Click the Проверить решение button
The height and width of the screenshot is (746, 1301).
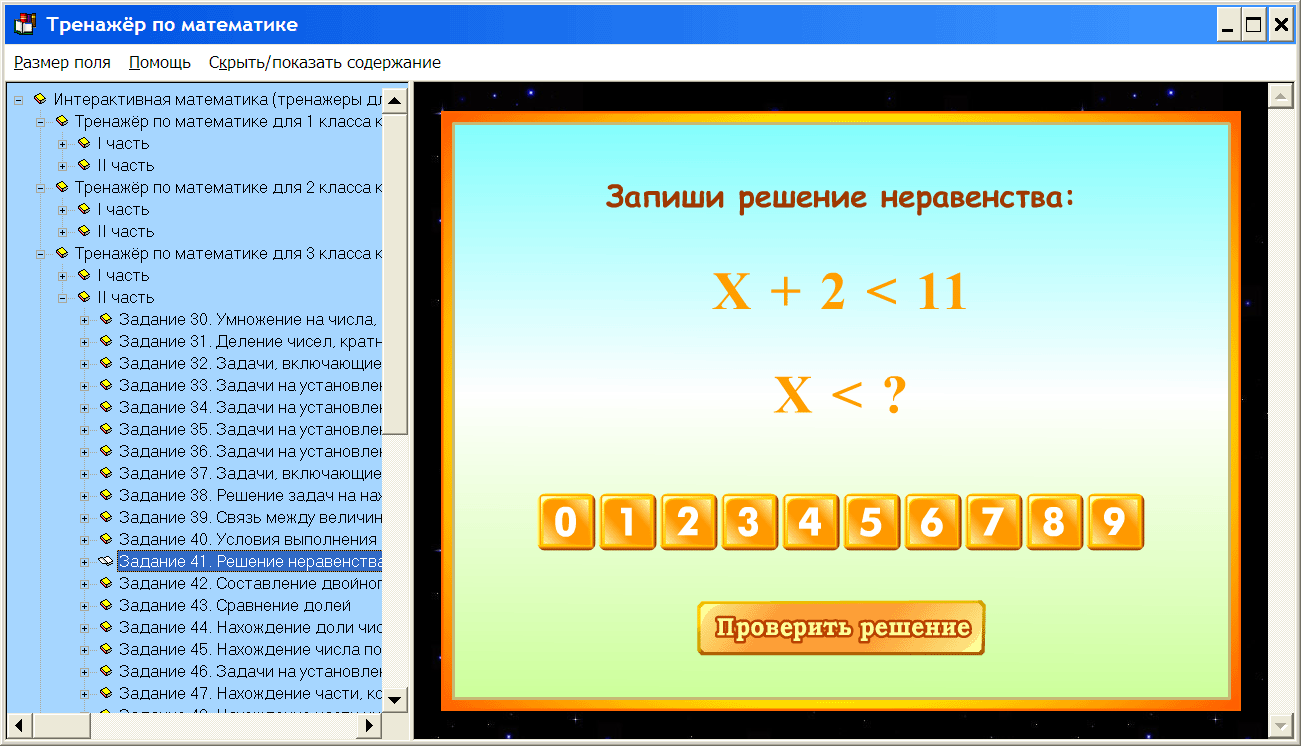[841, 628]
